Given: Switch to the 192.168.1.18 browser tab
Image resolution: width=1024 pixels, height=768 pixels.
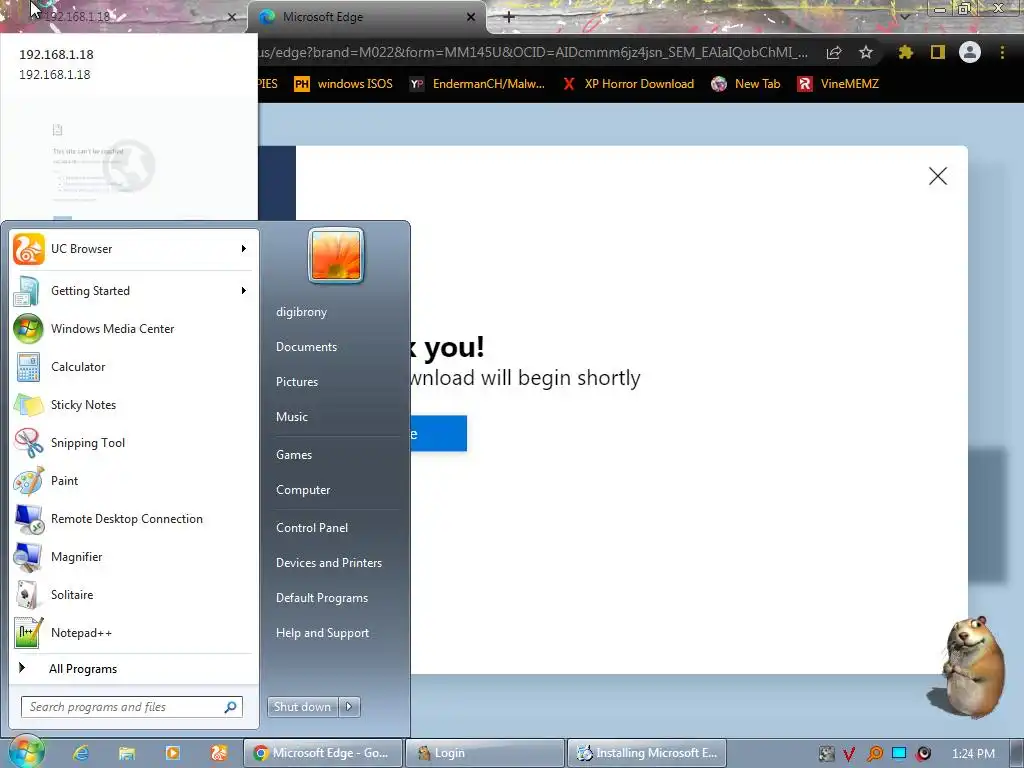Looking at the screenshot, I should (124, 17).
